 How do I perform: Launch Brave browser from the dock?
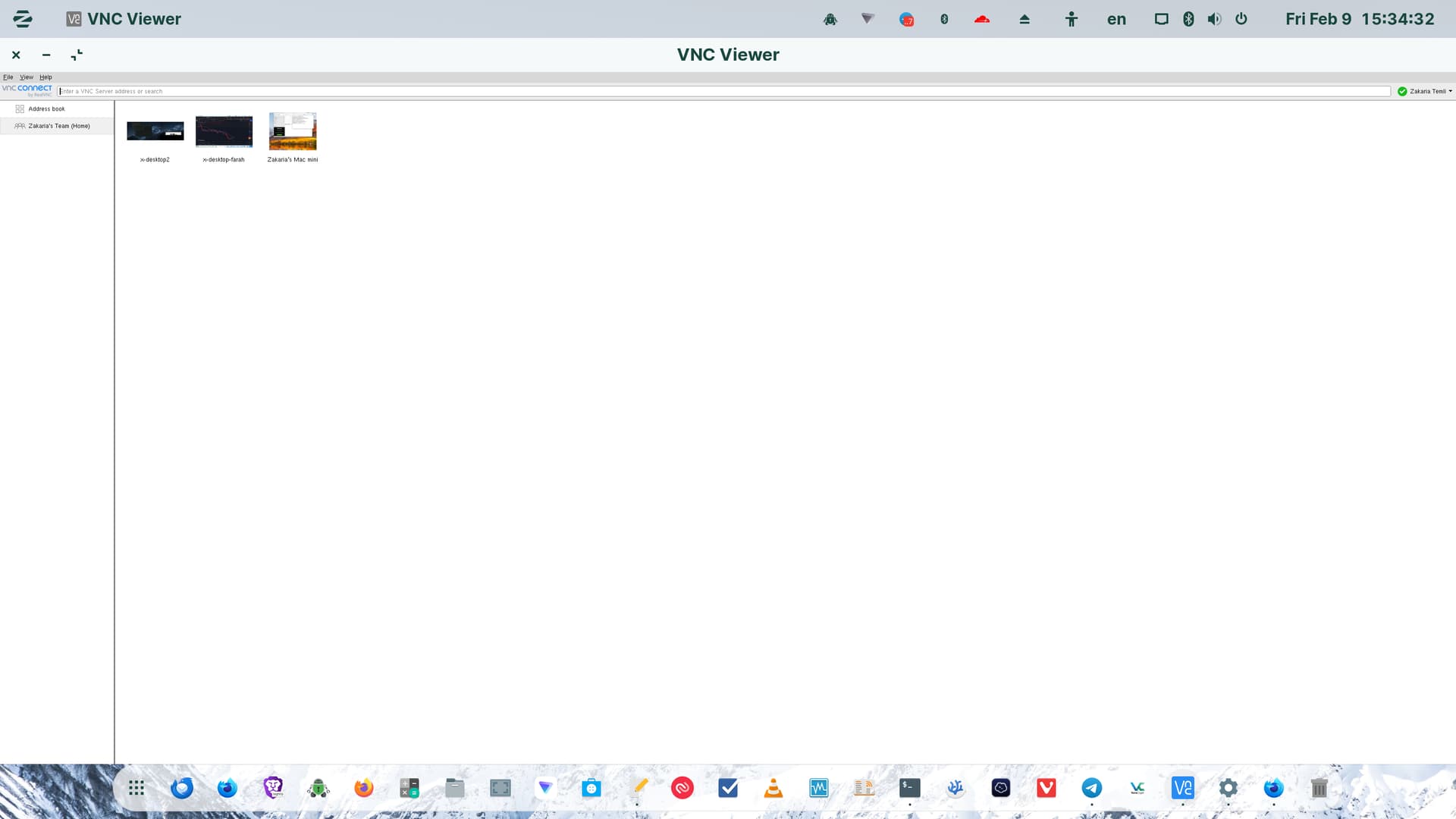click(x=273, y=789)
